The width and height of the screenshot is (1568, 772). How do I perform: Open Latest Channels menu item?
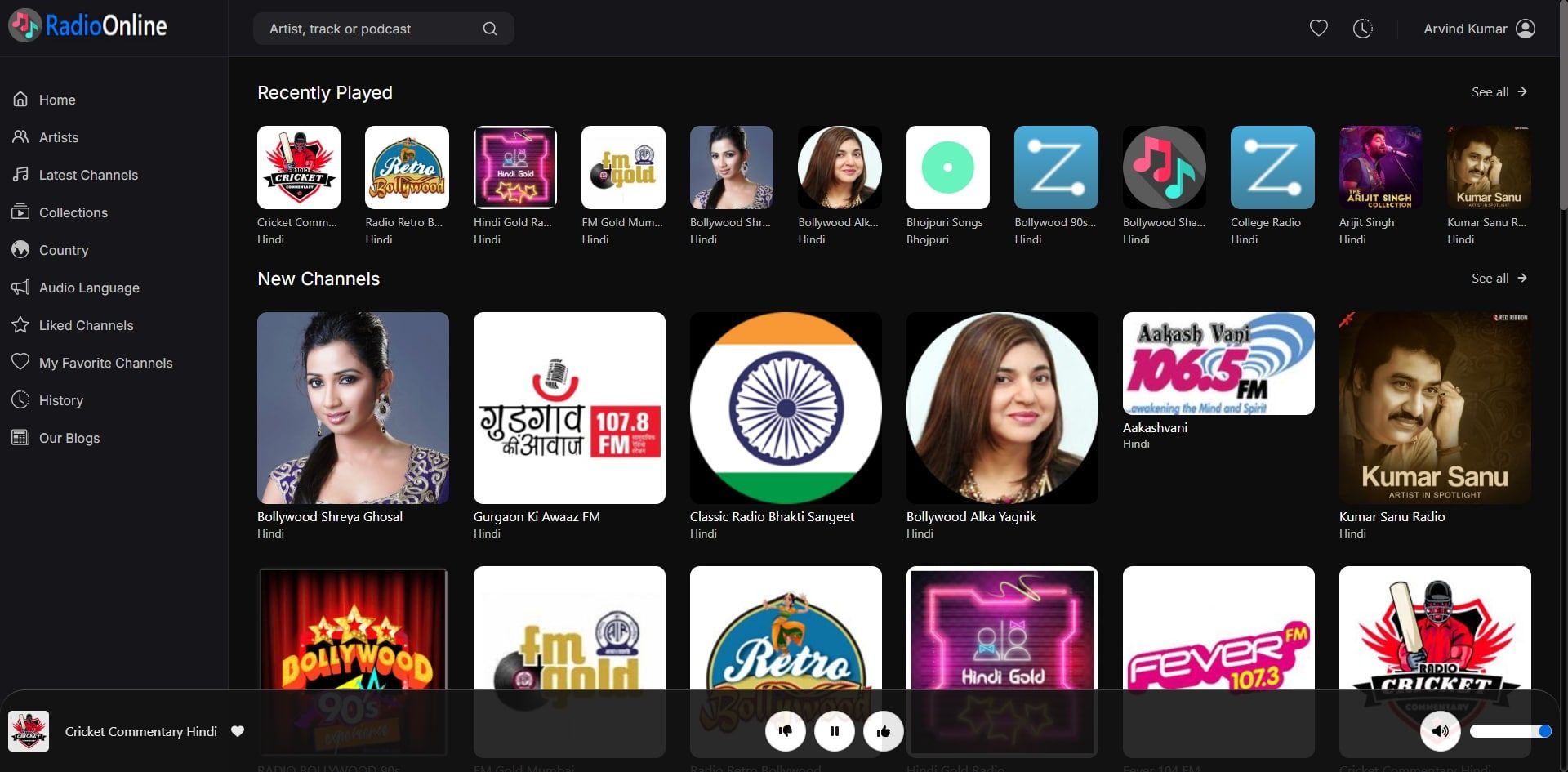point(88,175)
